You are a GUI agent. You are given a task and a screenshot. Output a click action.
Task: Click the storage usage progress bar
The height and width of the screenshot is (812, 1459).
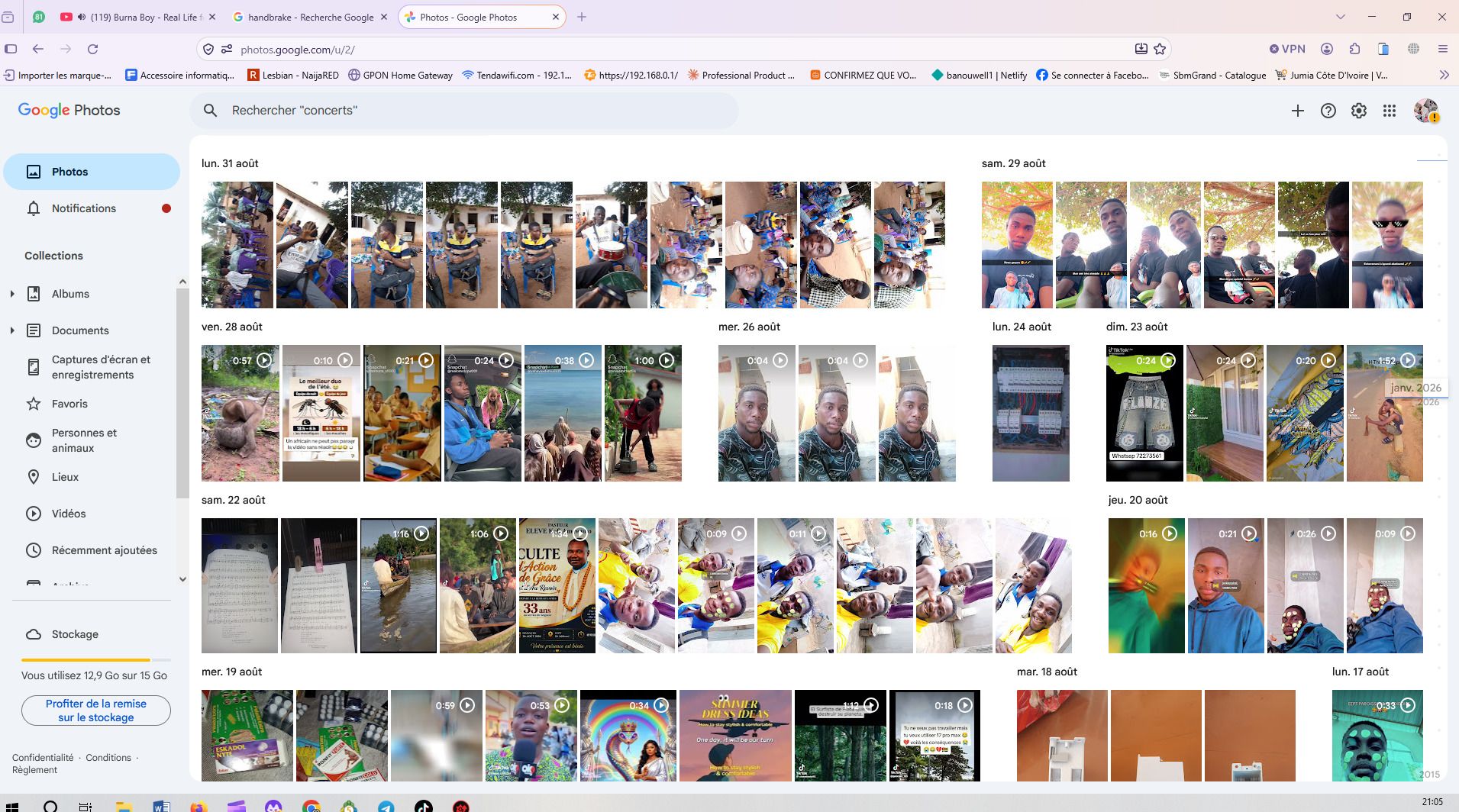click(96, 659)
